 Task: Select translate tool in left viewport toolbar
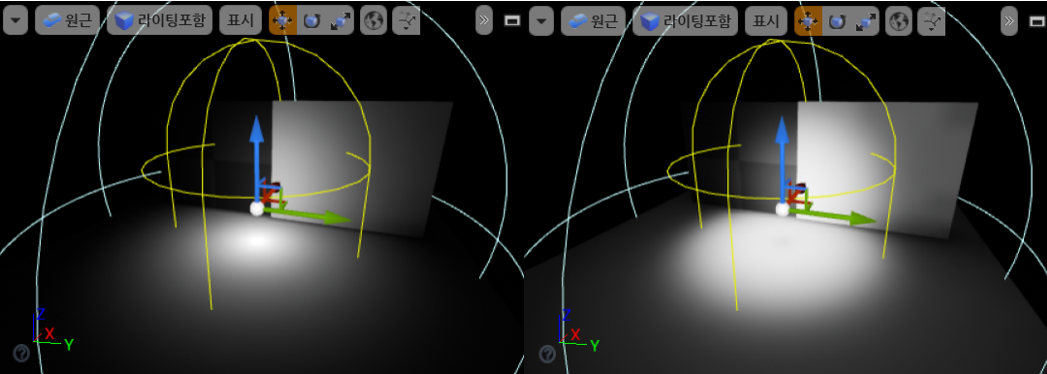click(283, 21)
